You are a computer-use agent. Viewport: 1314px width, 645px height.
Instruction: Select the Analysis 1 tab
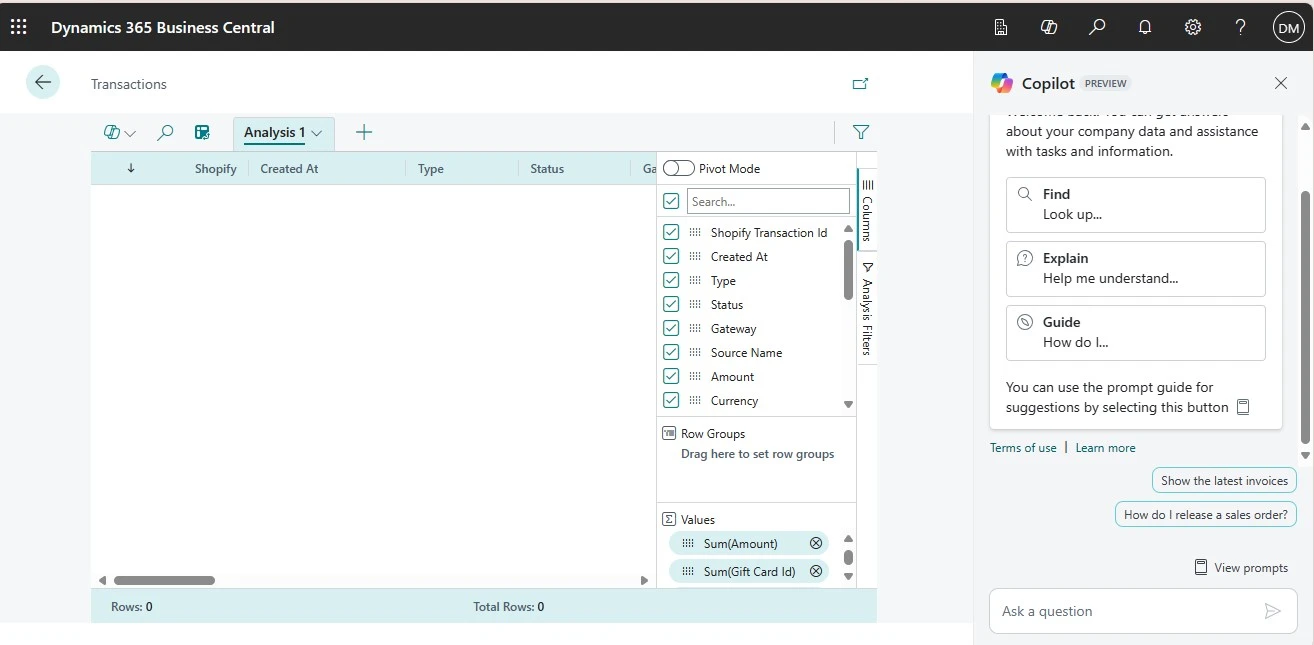pos(275,132)
